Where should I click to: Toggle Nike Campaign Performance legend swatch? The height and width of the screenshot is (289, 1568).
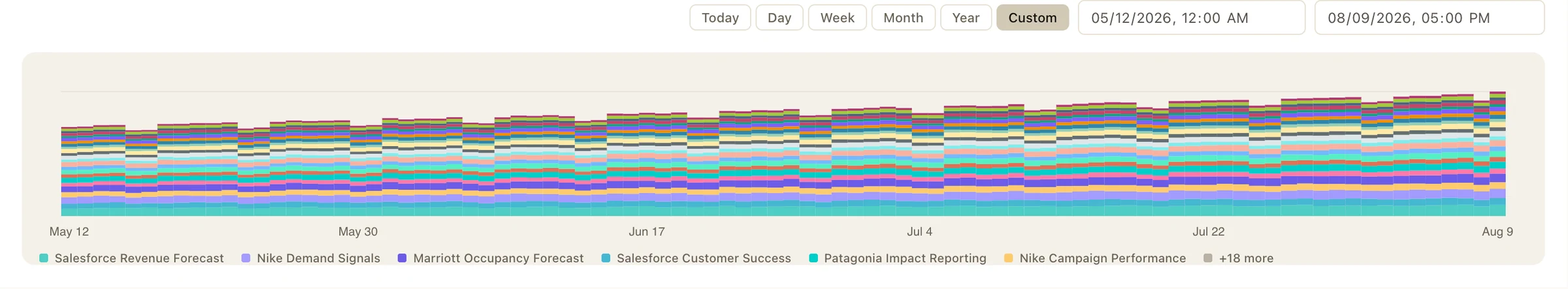tap(1009, 258)
